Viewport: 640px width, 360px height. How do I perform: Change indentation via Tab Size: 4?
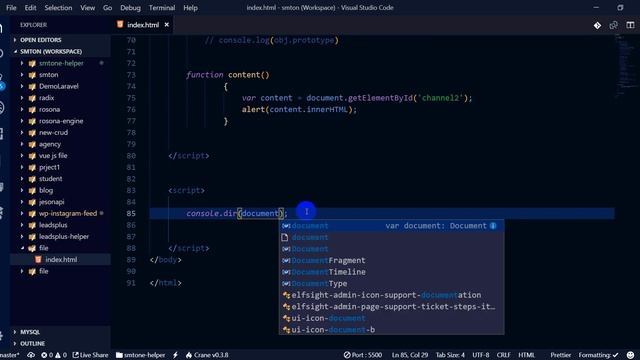coord(450,355)
